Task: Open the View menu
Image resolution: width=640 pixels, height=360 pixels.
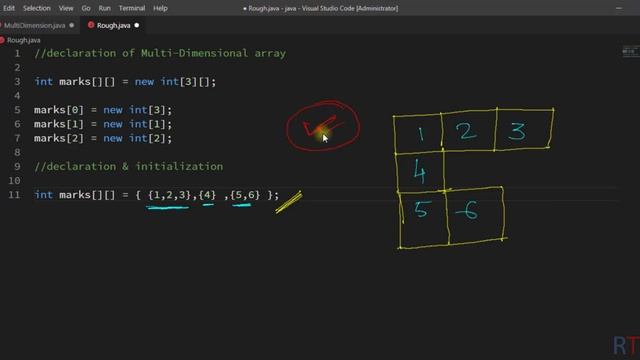Action: (66, 8)
